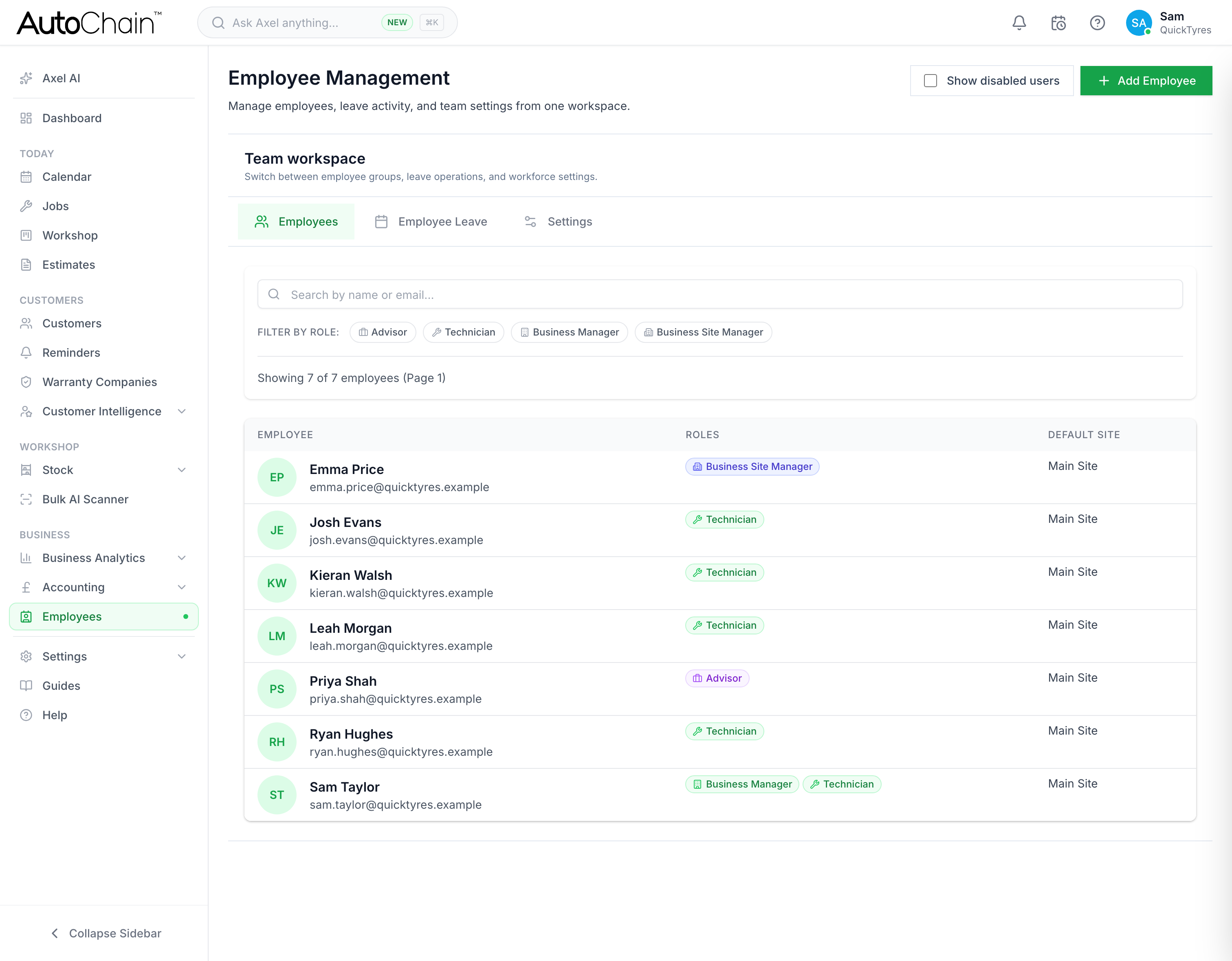Screen dimensions: 1232x961
Task: Switch to Employees tab
Action: [x=296, y=222]
